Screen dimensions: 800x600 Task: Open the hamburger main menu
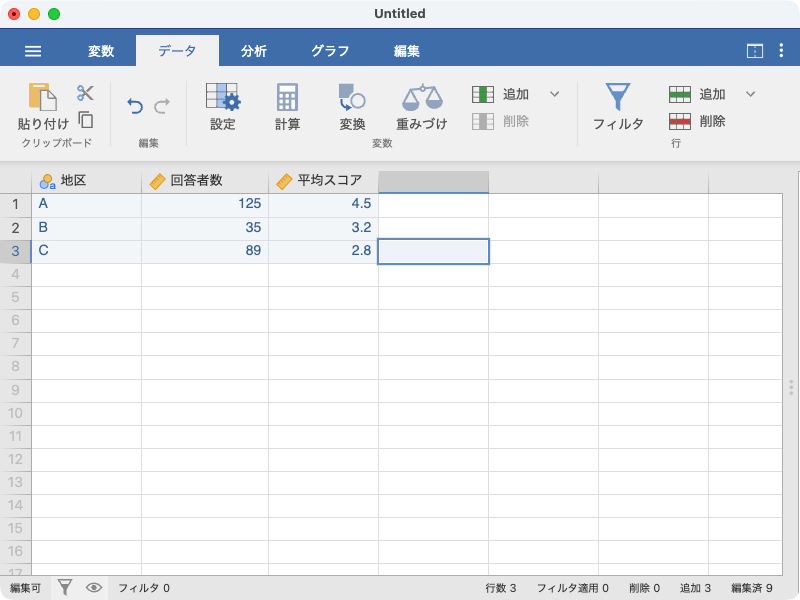(33, 51)
